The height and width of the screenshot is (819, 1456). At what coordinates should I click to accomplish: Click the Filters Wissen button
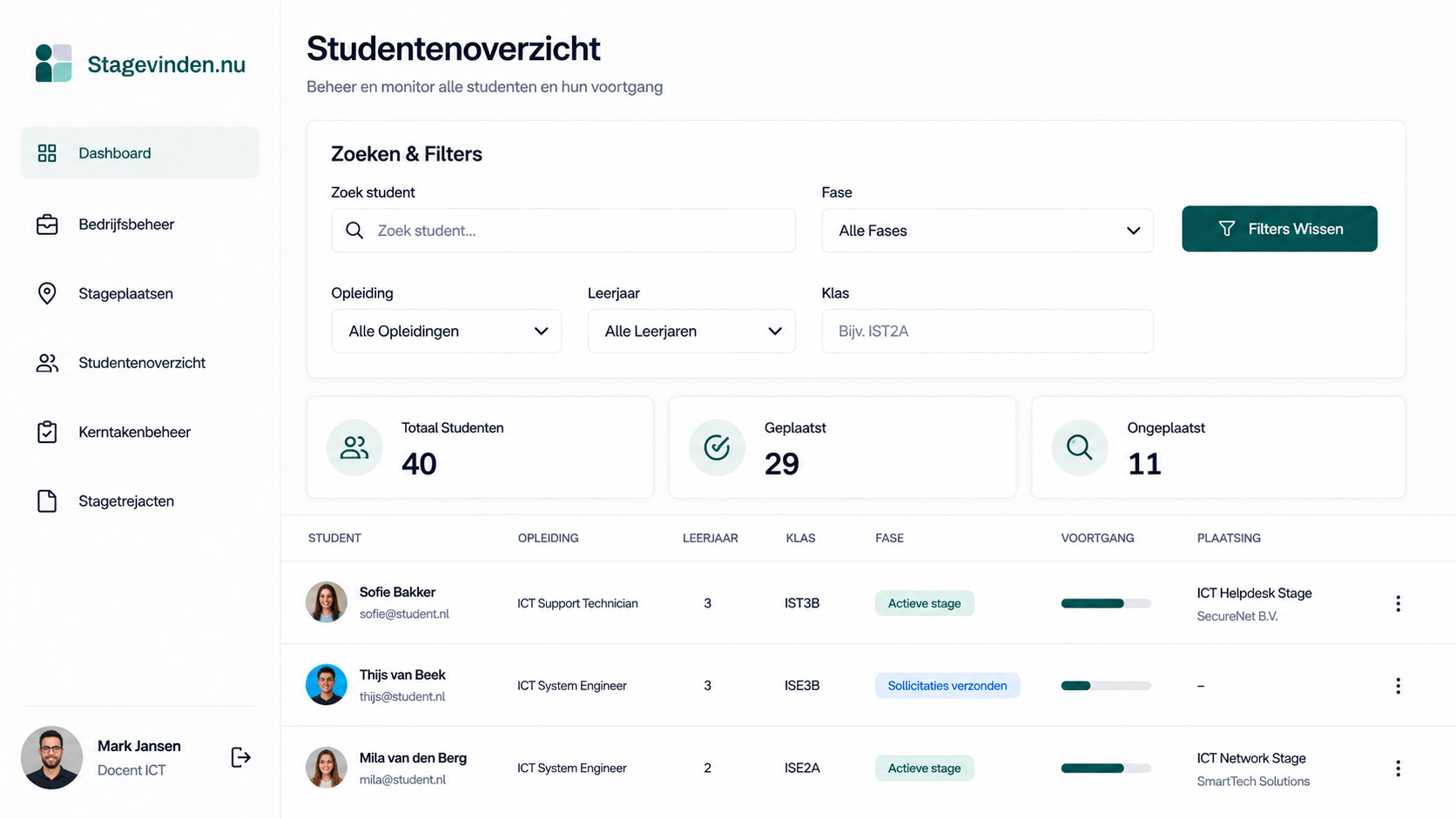tap(1279, 229)
